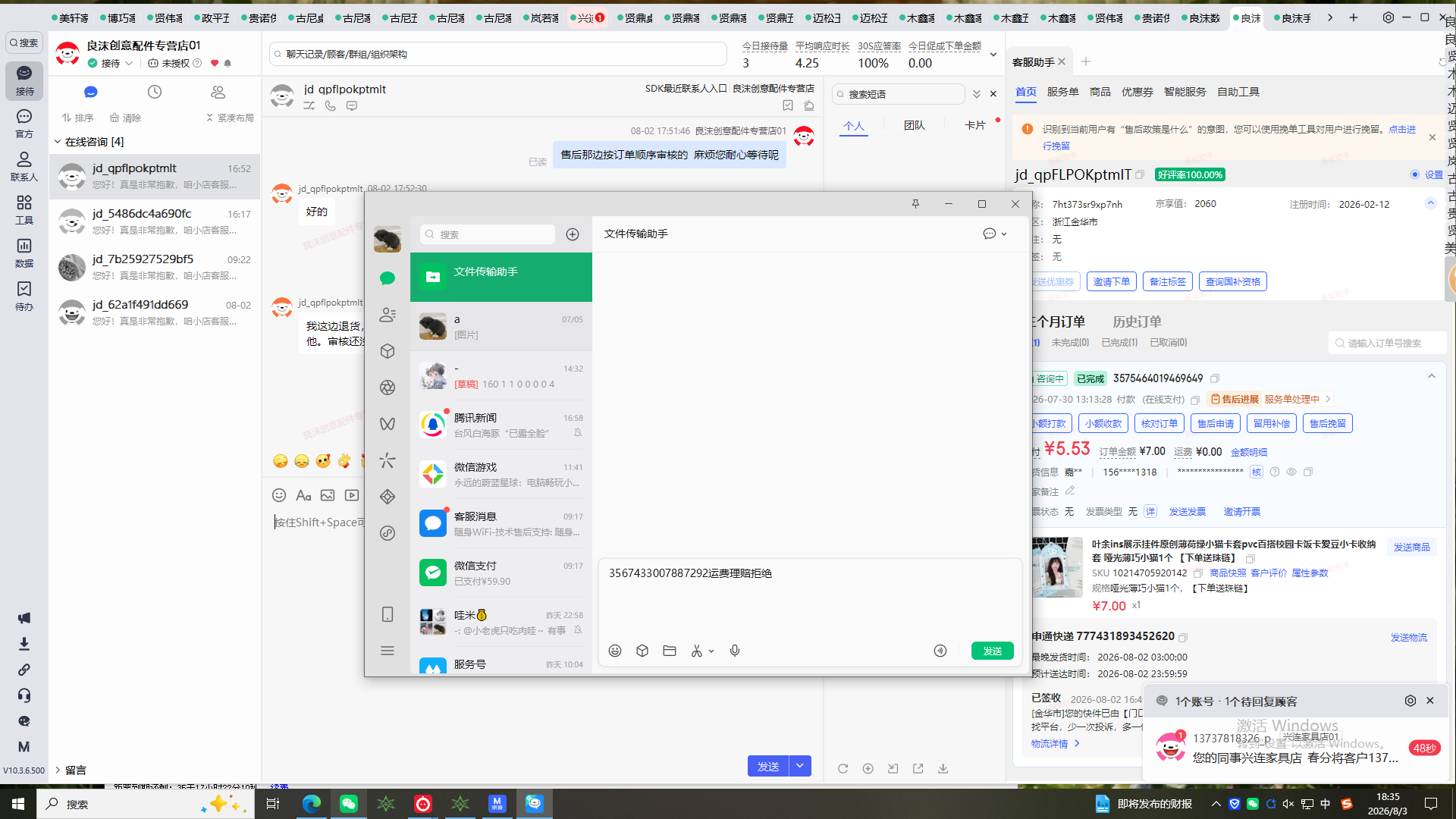Insert image in JD chat toolbar
Image resolution: width=1456 pixels, height=819 pixels.
pos(328,495)
